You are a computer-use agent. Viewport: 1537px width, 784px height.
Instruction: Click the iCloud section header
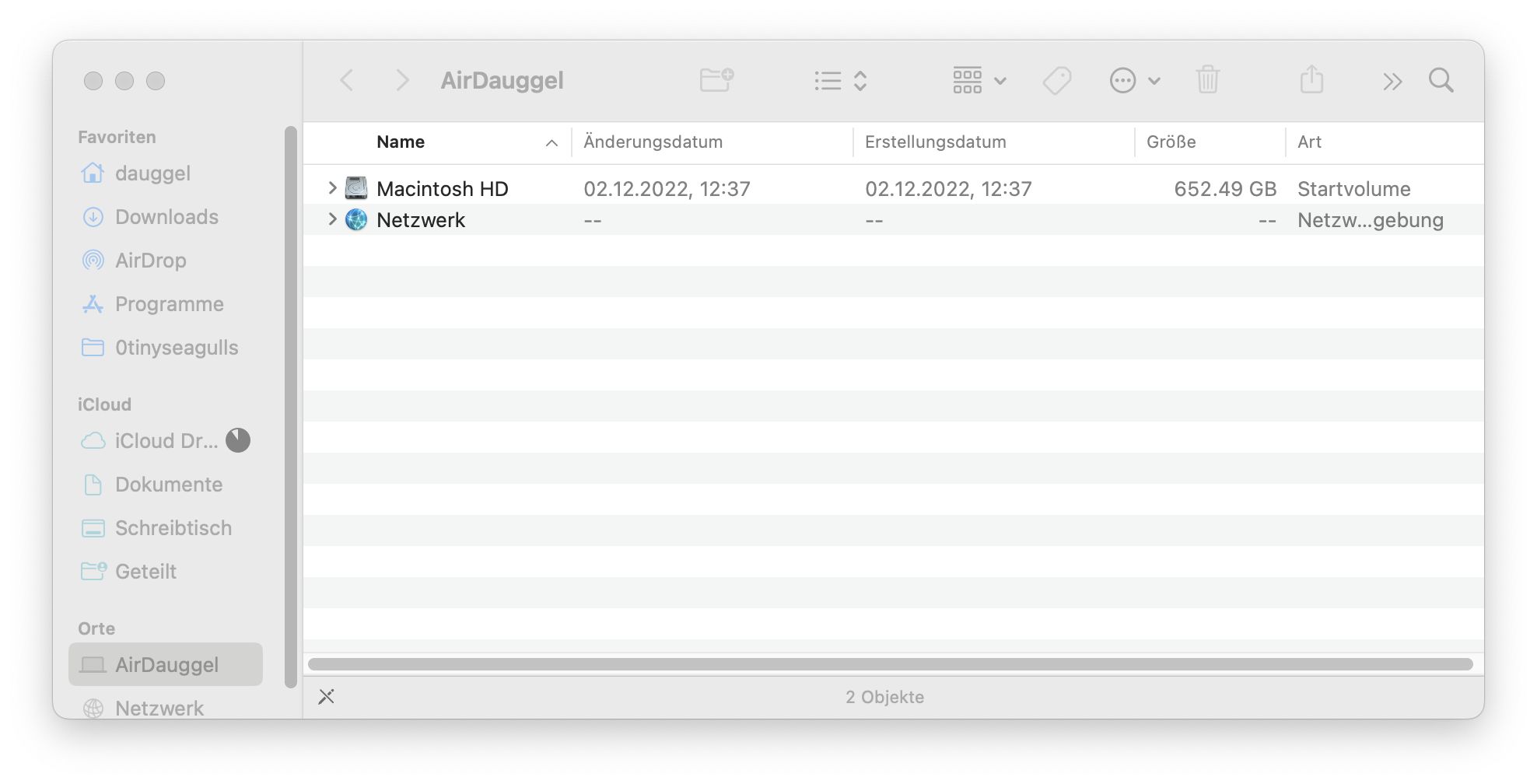[104, 404]
